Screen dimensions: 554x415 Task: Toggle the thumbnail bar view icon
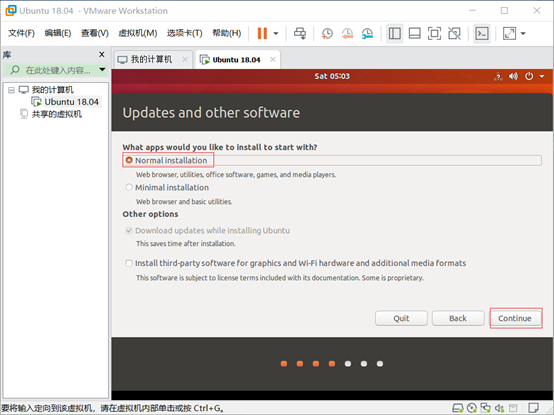pos(414,34)
